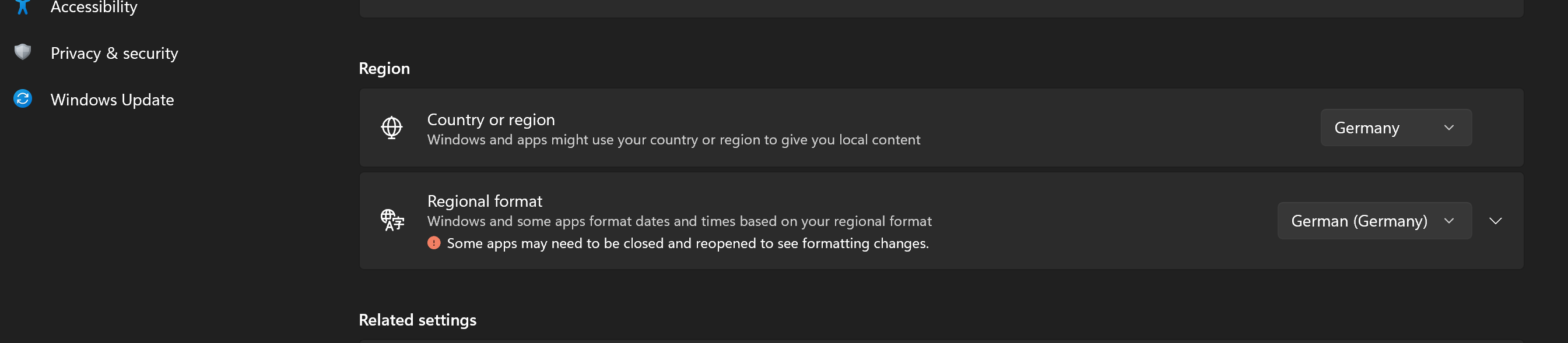Select Windows Update from the sidebar
Viewport: 1568px width, 343px height.
[x=112, y=99]
